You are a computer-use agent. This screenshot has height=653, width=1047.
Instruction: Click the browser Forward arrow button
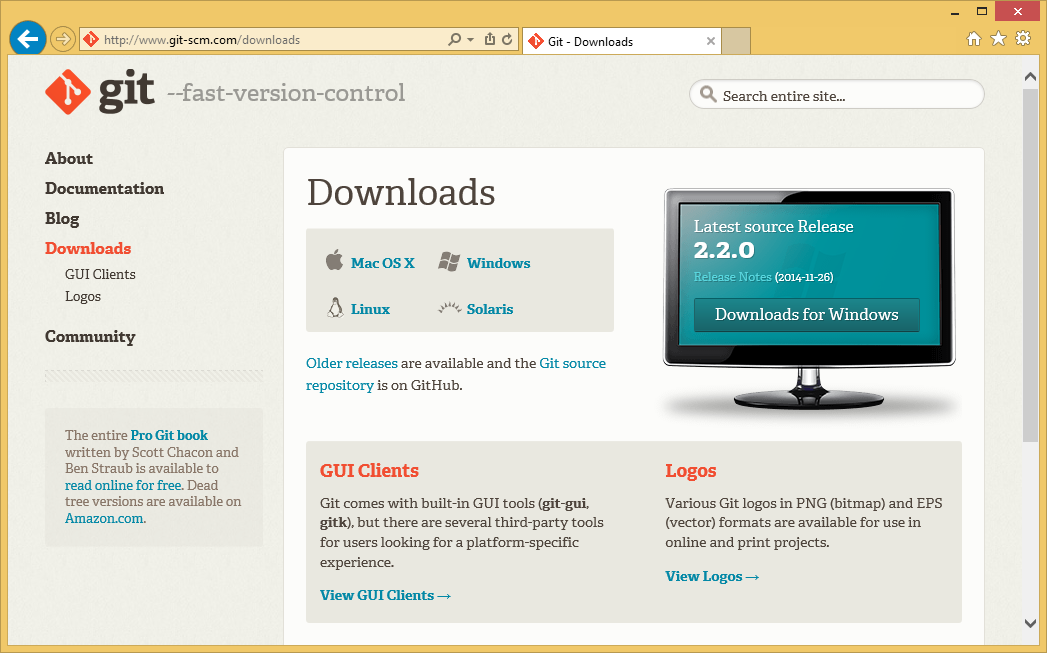(x=62, y=39)
